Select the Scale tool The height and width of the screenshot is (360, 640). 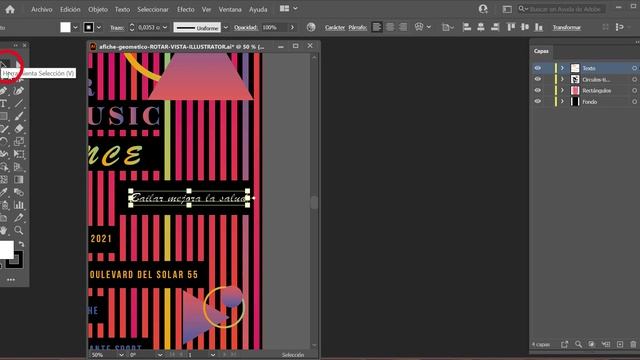coord(19,142)
